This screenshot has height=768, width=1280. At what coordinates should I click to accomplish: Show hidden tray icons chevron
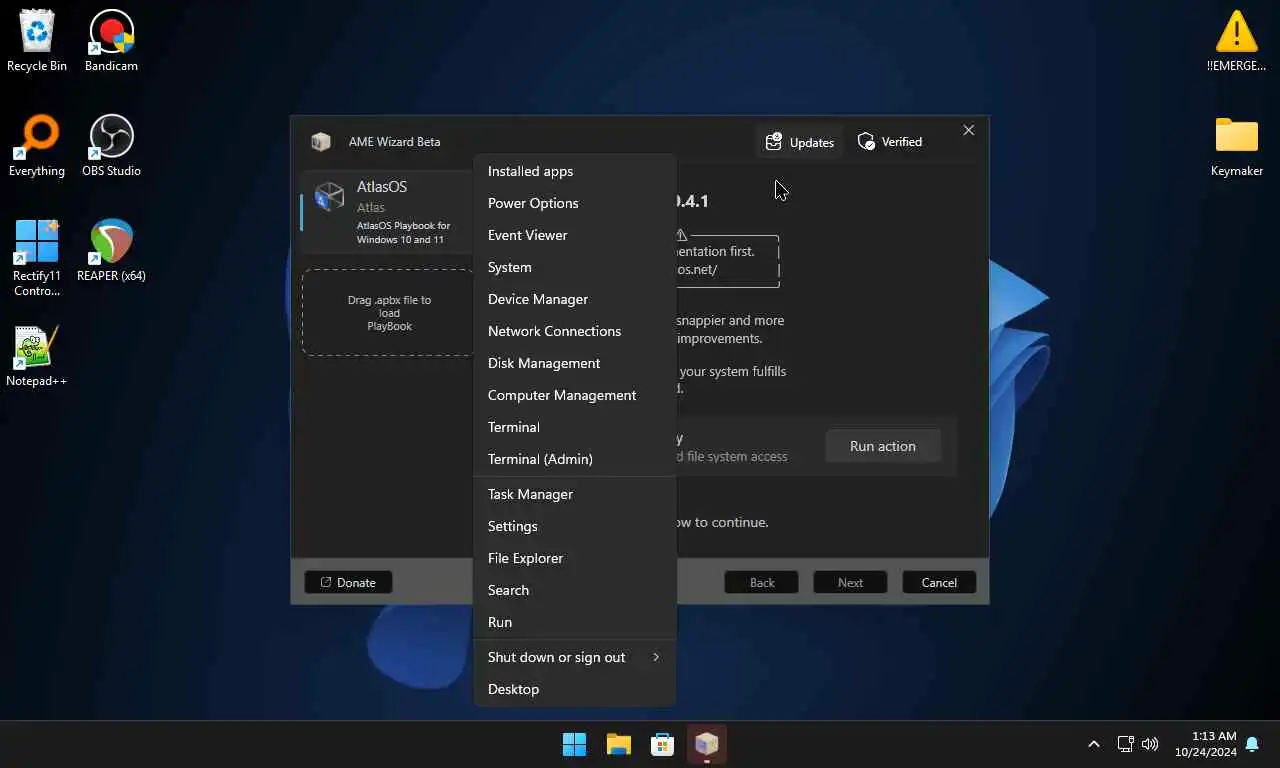1093,744
